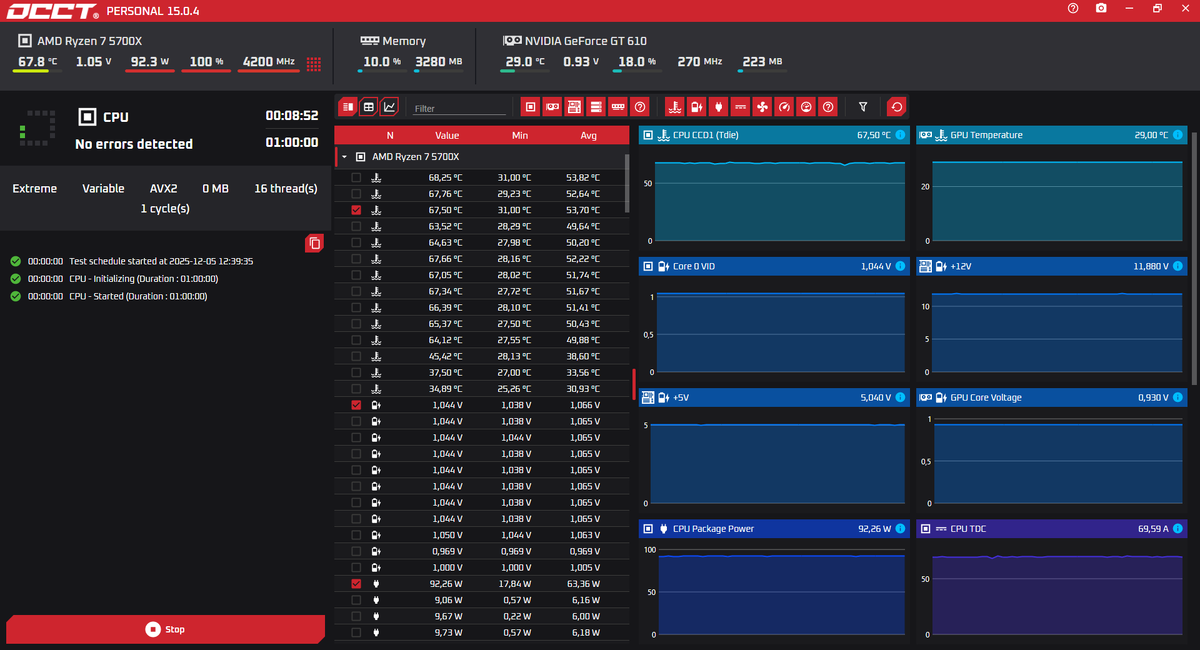
Task: Check the 34,89 °C temperature row checkbox
Action: pos(356,388)
